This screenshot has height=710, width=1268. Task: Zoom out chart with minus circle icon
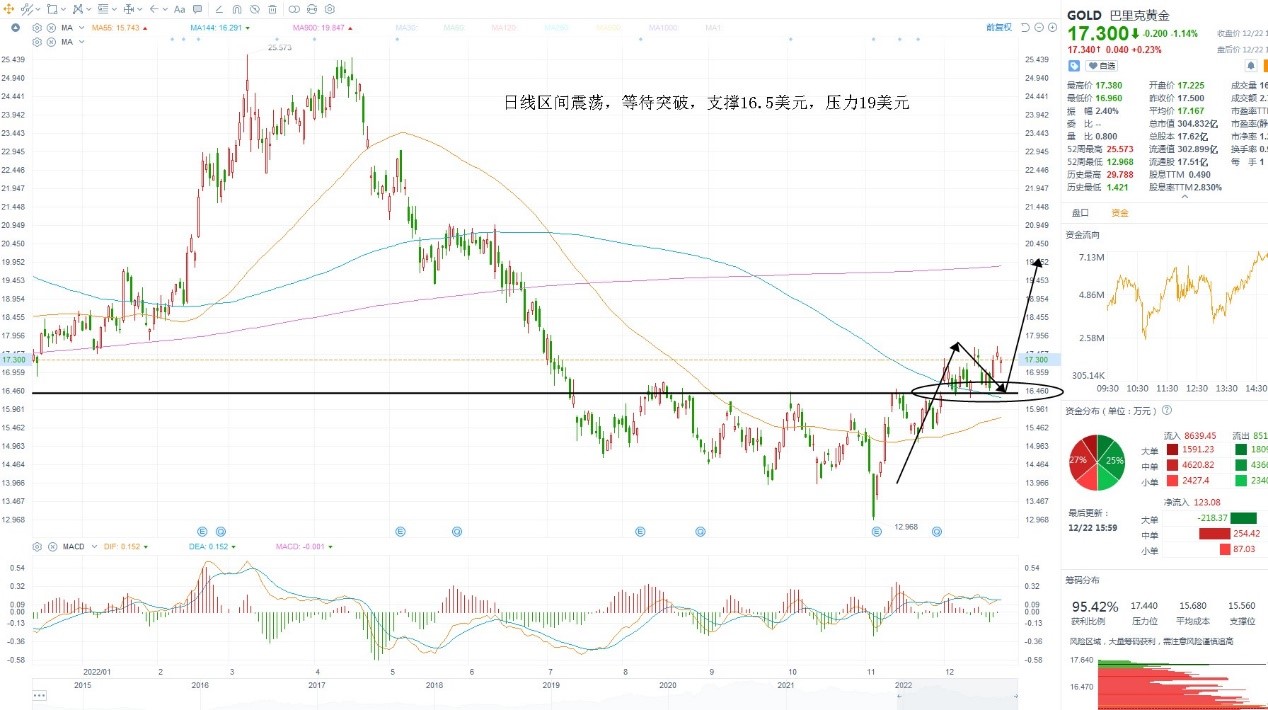point(1039,27)
